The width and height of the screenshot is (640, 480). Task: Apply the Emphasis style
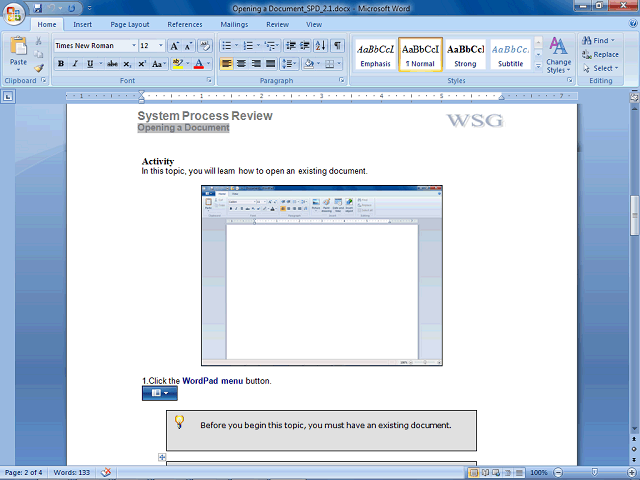click(x=376, y=55)
